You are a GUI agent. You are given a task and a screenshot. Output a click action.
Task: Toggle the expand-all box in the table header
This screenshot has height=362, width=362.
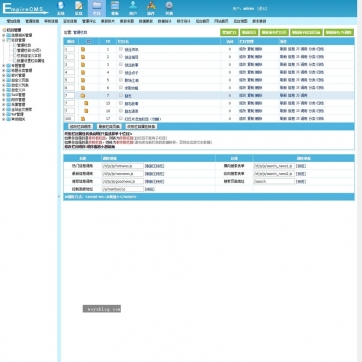pyautogui.click(x=88, y=41)
